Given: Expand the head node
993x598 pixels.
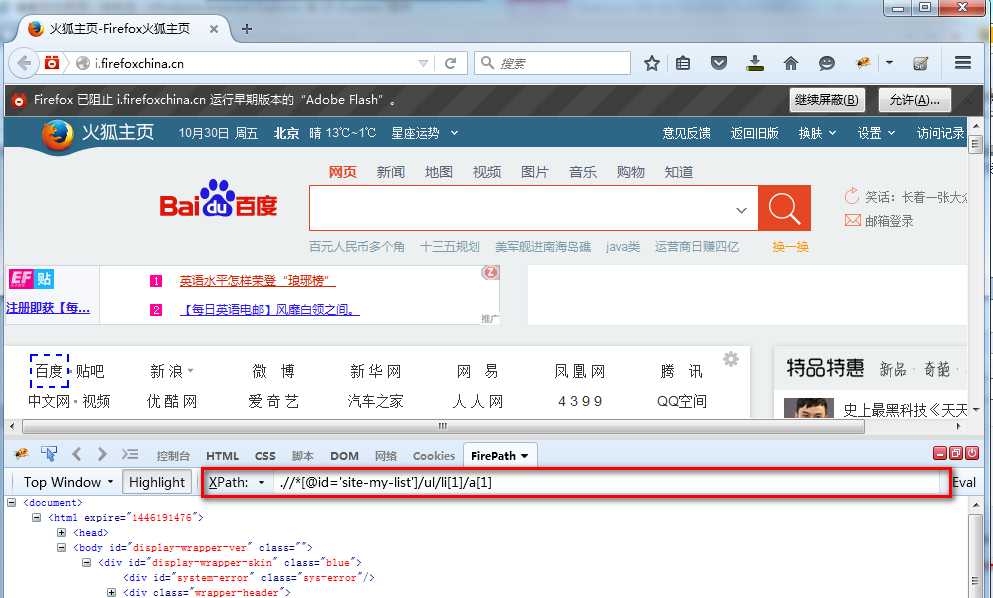Looking at the screenshot, I should (61, 533).
